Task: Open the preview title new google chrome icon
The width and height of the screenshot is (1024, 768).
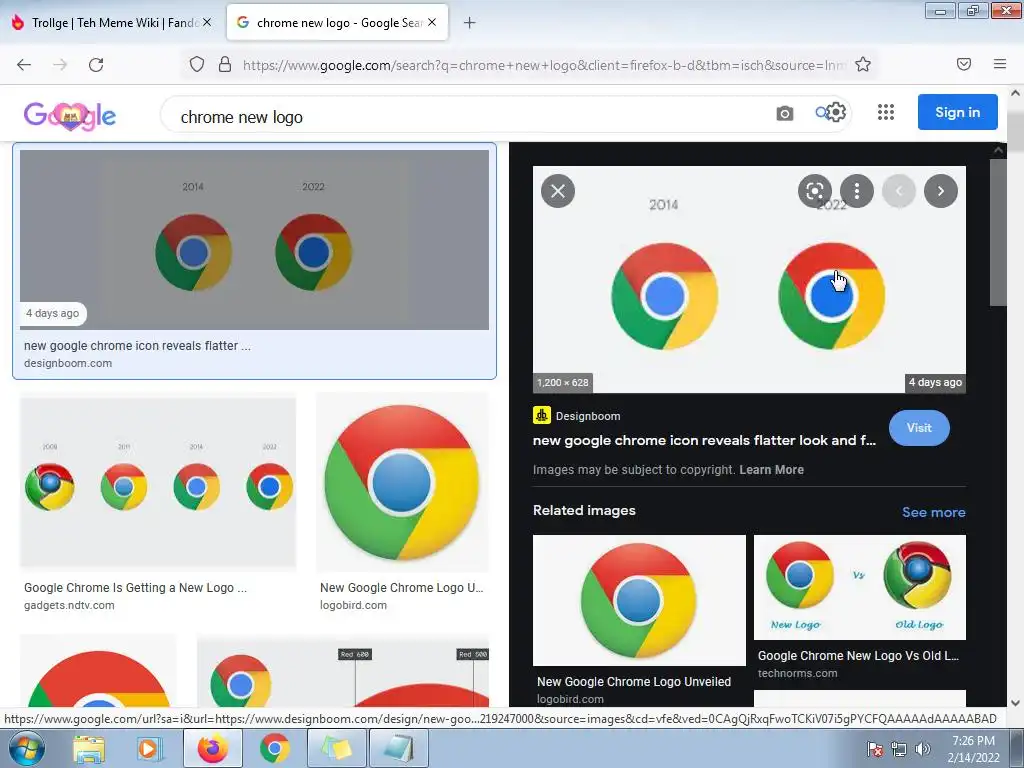Action: [704, 440]
